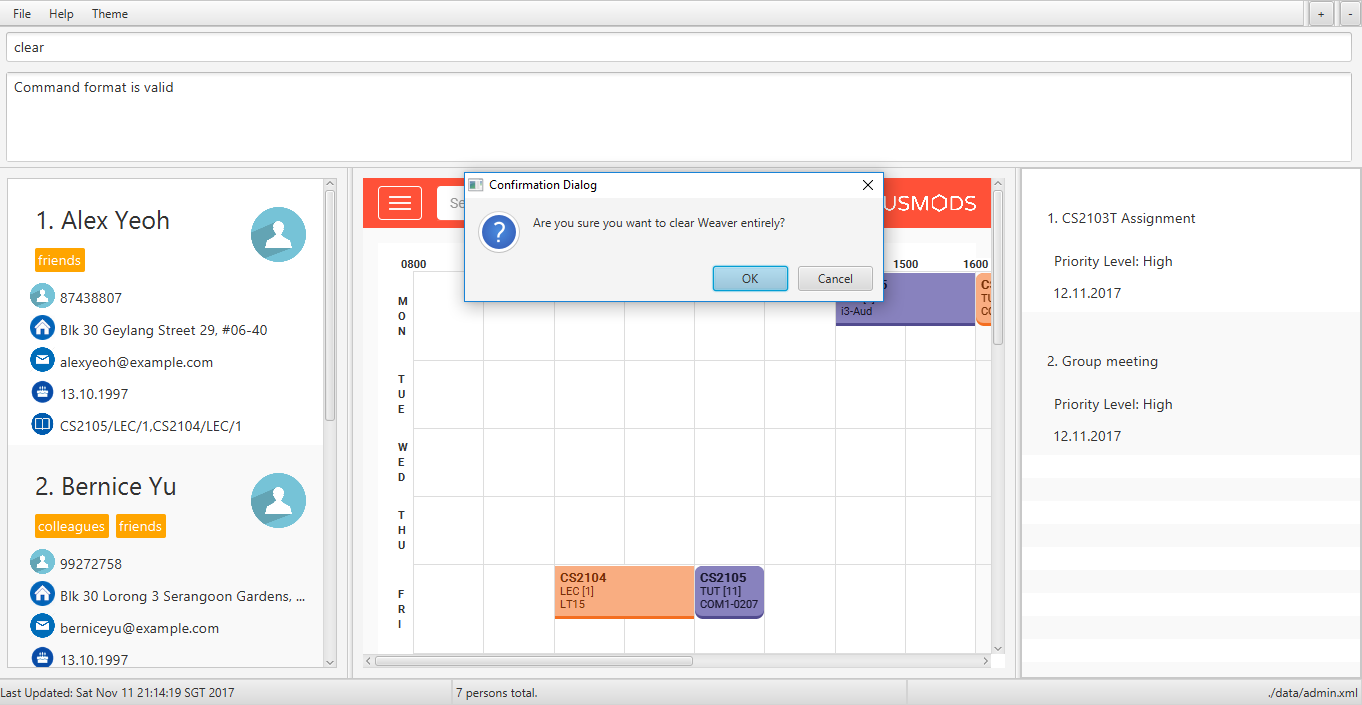The width and height of the screenshot is (1362, 705).
Task: Click Bernice Yu's profile avatar icon
Action: tap(278, 500)
